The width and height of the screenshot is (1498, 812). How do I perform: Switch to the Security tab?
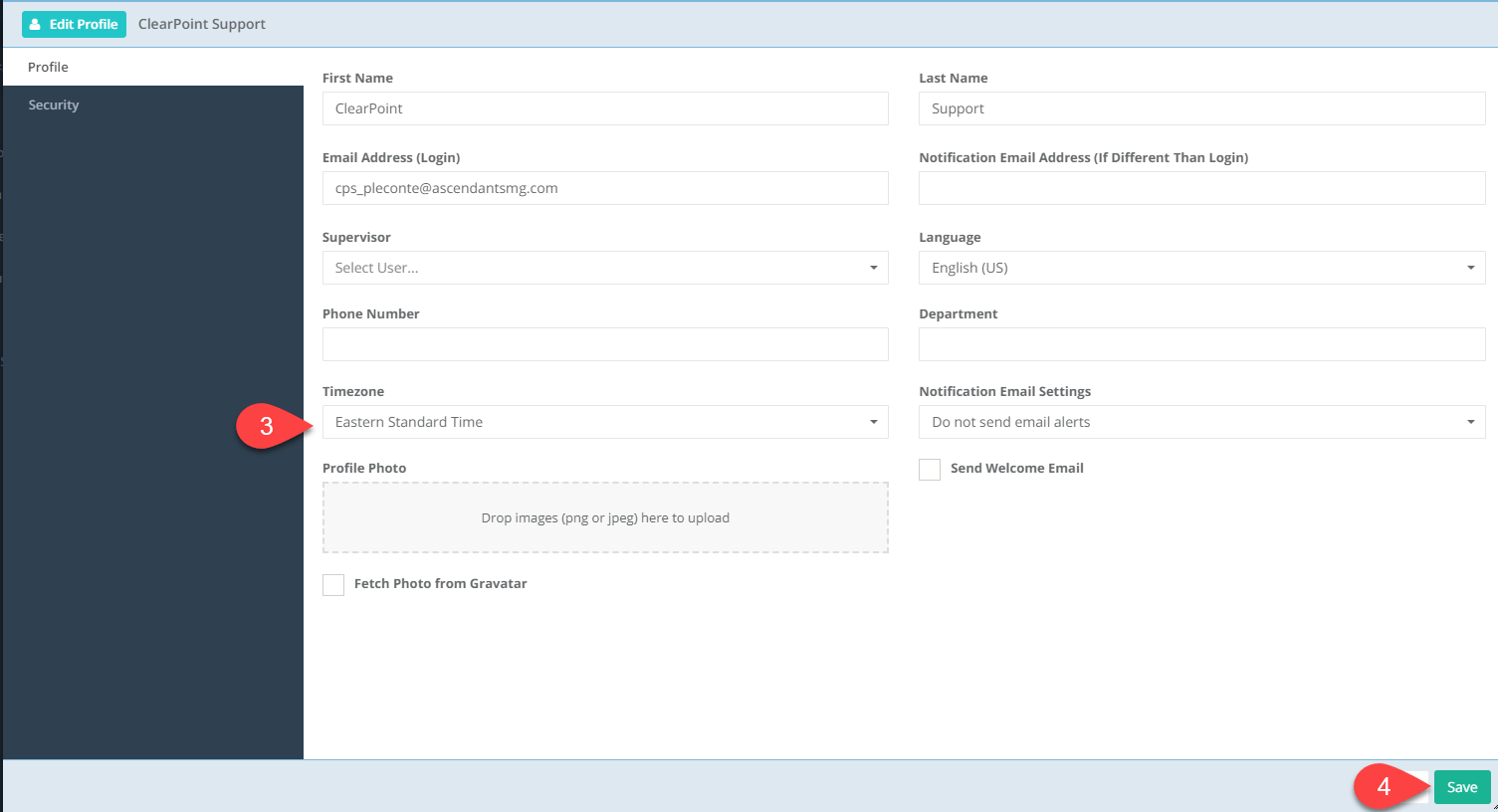(53, 104)
